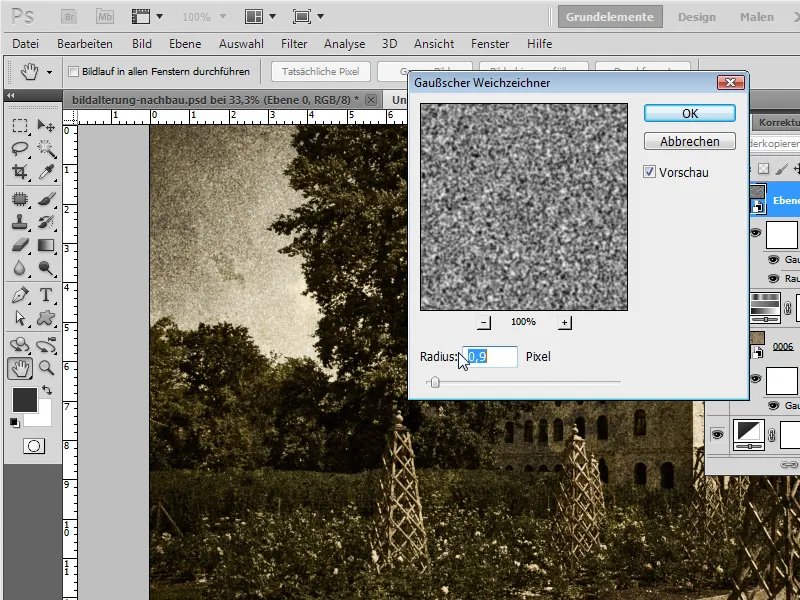This screenshot has height=600, width=800.
Task: Select the Zoom tool
Action: click(x=46, y=368)
